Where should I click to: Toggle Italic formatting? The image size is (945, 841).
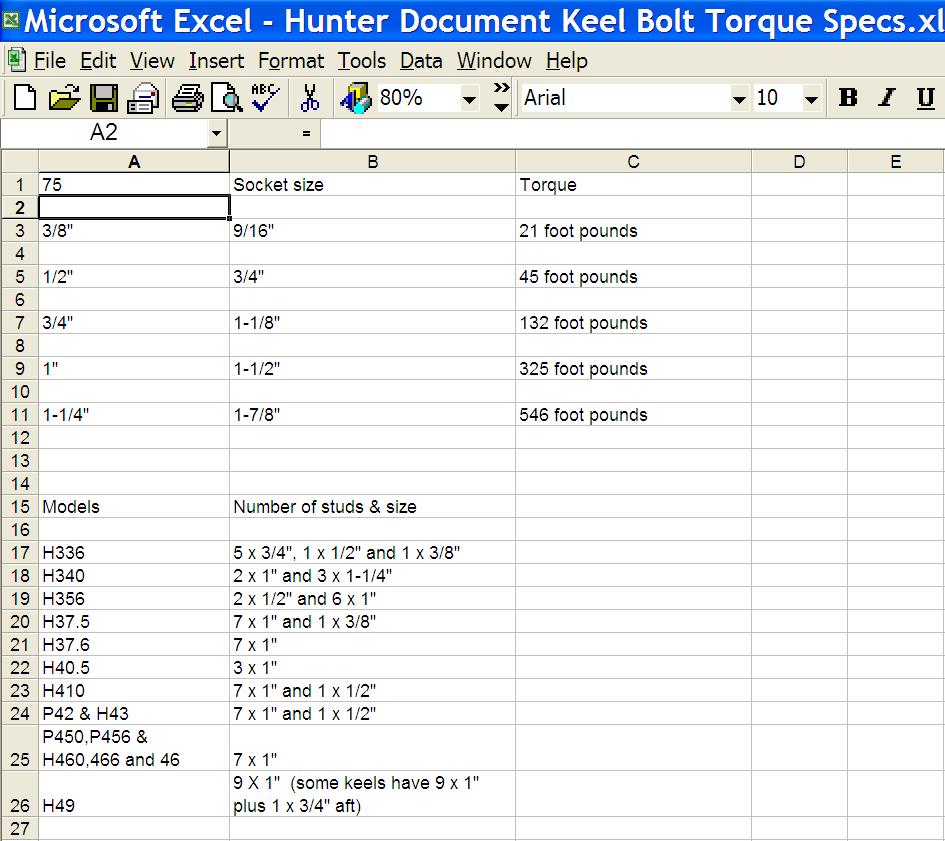coord(886,98)
